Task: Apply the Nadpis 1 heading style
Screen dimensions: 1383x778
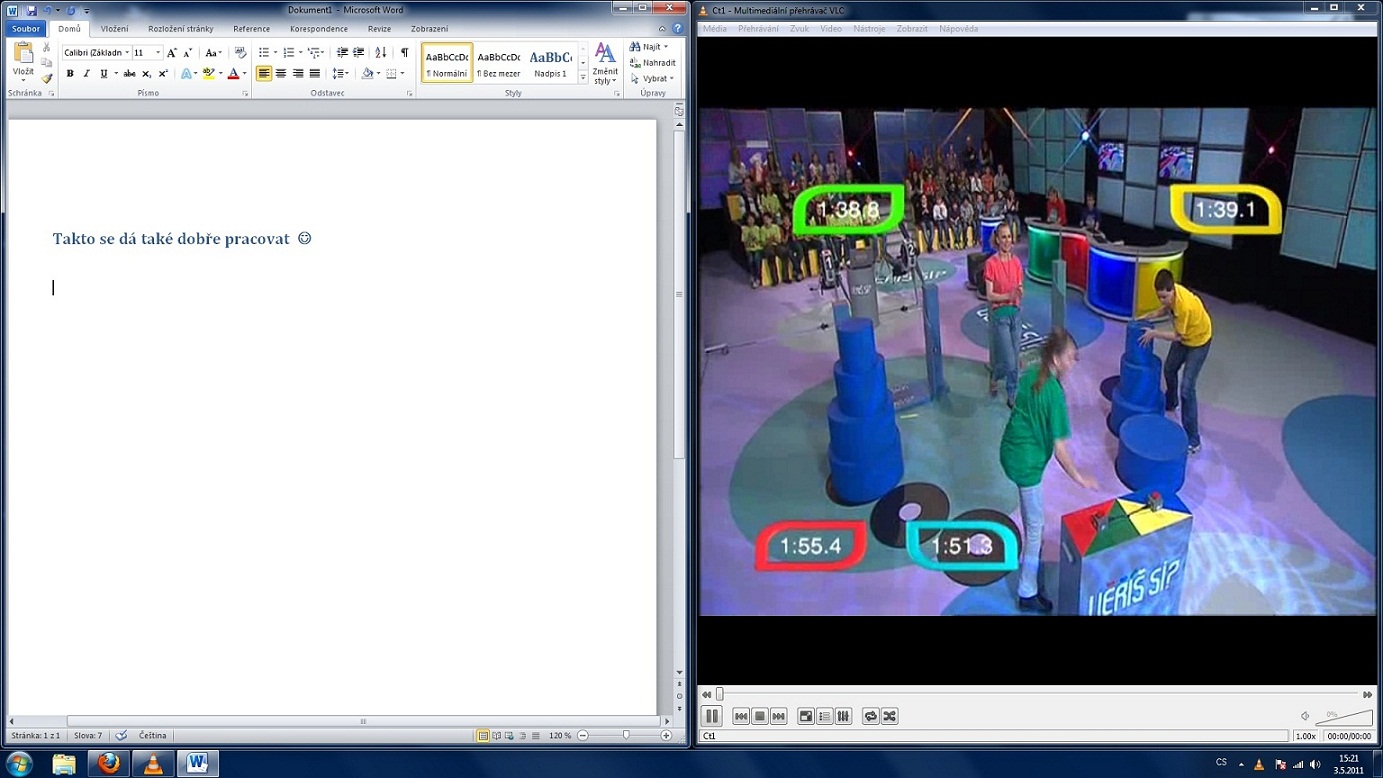Action: [x=550, y=63]
